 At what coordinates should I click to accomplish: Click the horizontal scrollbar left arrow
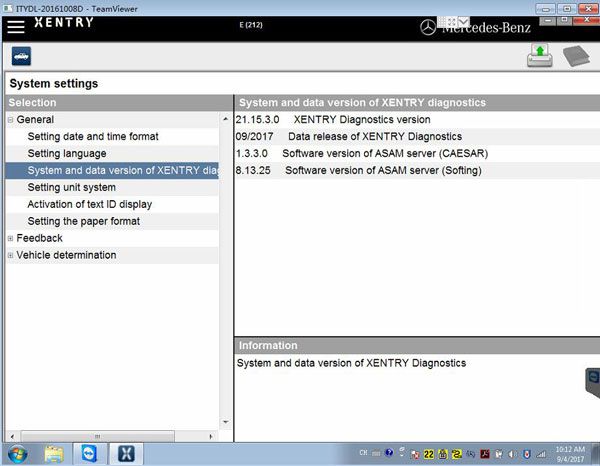12,436
